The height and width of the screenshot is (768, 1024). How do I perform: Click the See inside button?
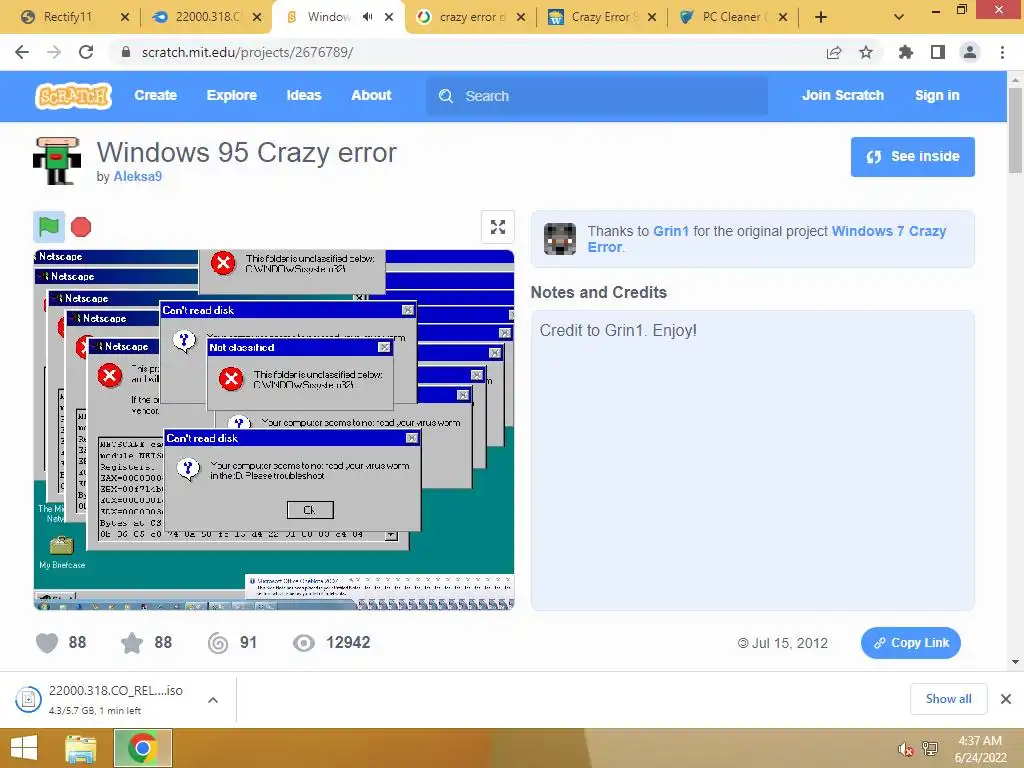click(x=912, y=157)
